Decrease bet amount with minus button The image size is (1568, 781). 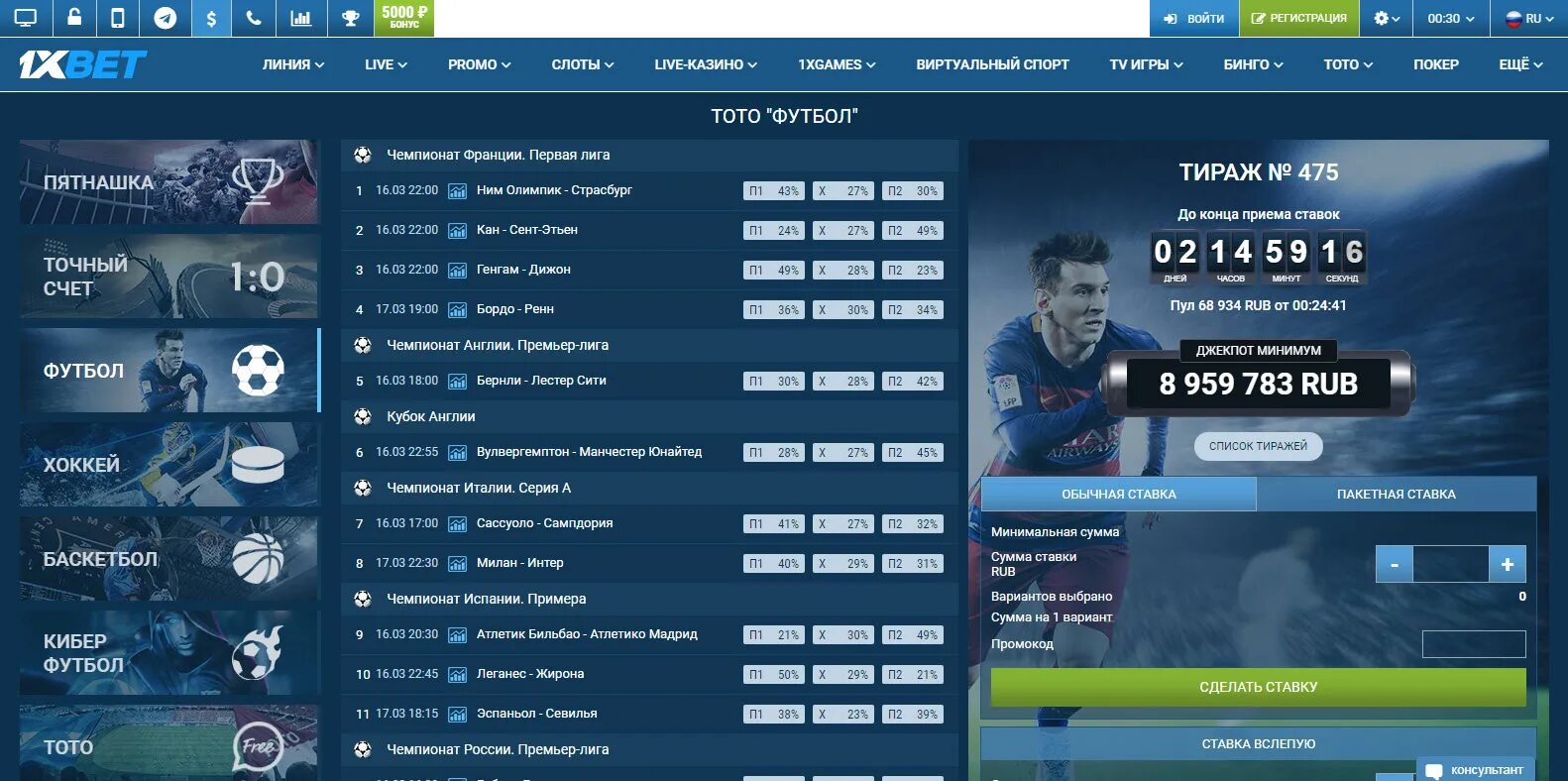[1394, 564]
